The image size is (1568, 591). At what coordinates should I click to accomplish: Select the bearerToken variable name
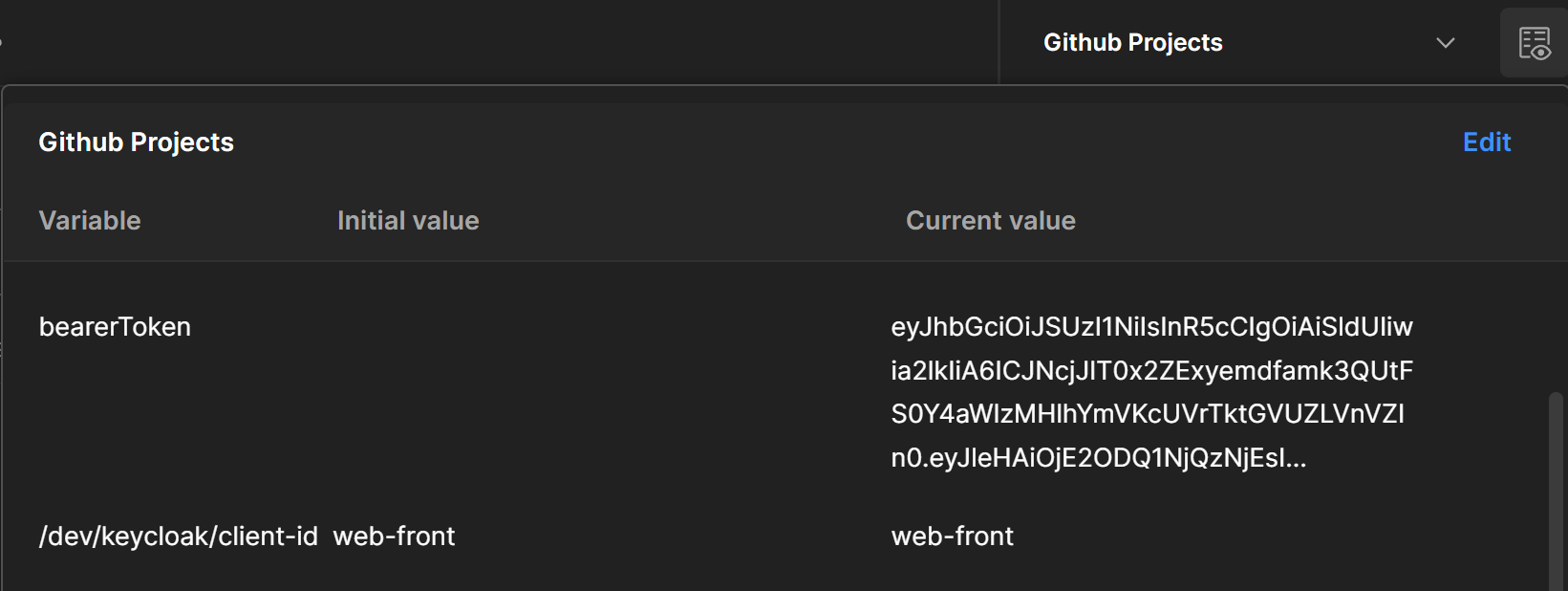pos(115,327)
